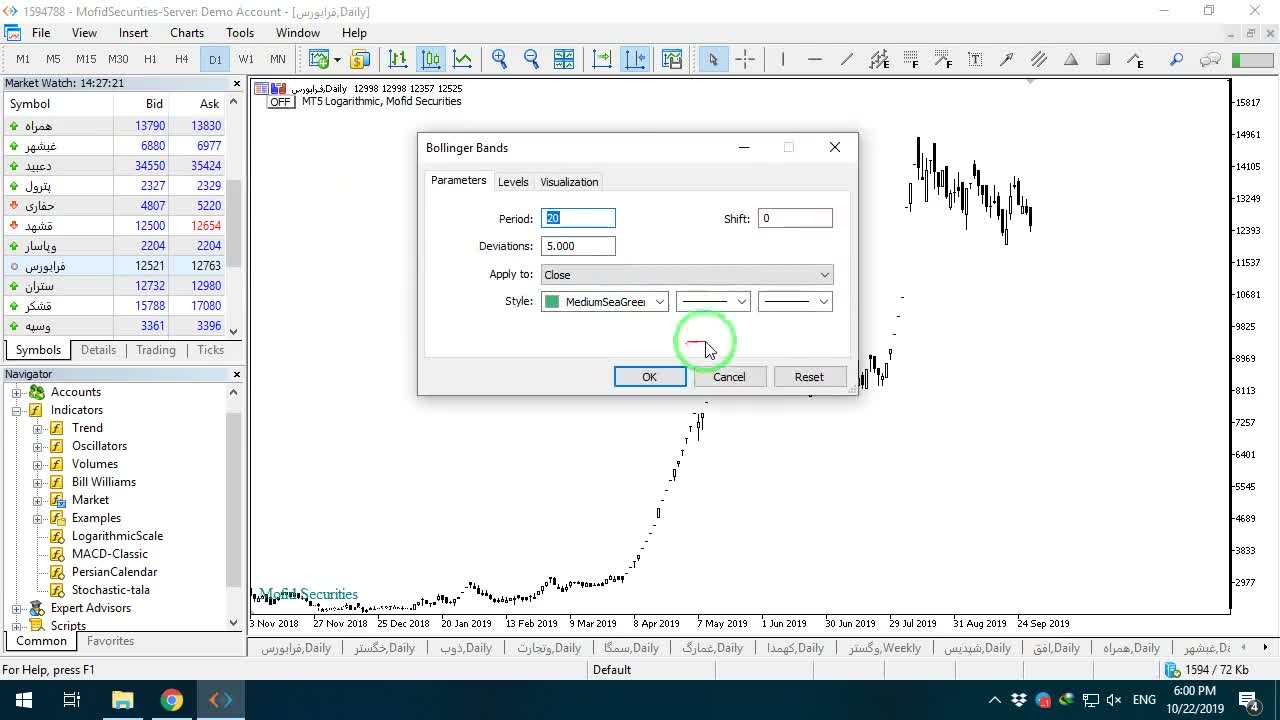
Task: Open the chat bubbles icon
Action: [1210, 59]
